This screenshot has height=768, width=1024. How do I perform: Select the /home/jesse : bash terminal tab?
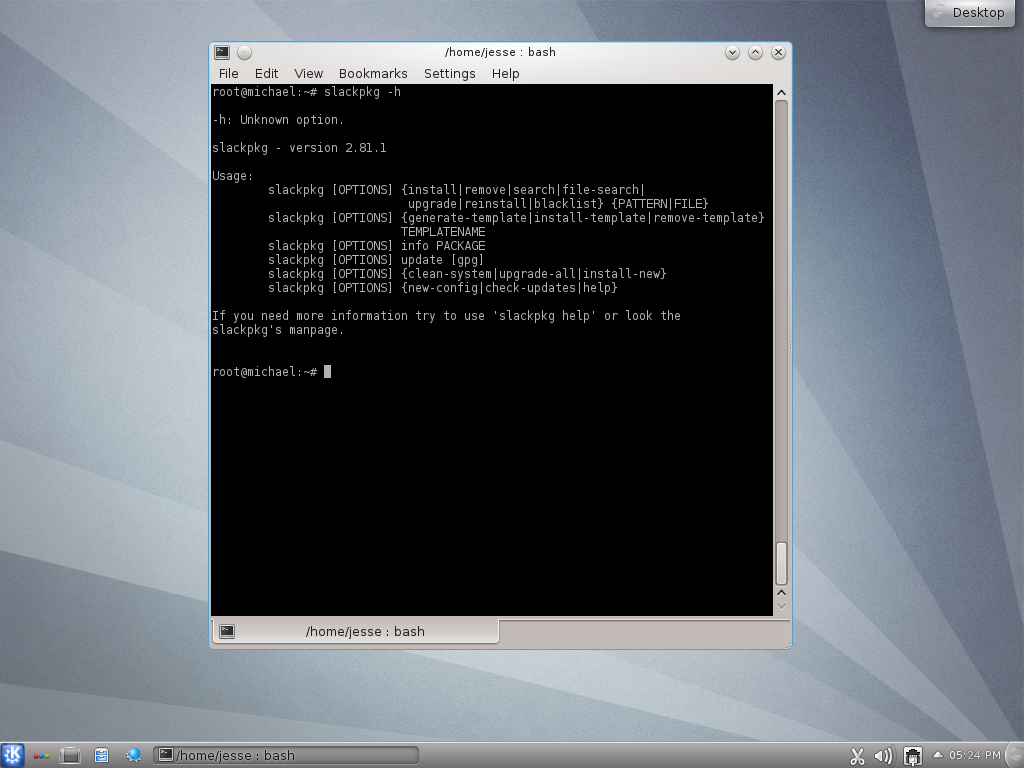click(356, 632)
